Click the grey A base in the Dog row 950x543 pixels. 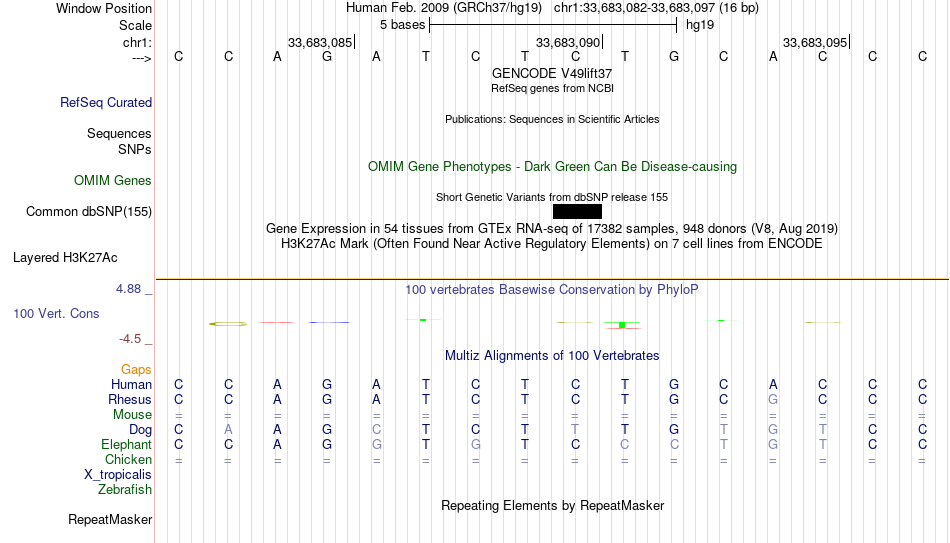coord(228,430)
